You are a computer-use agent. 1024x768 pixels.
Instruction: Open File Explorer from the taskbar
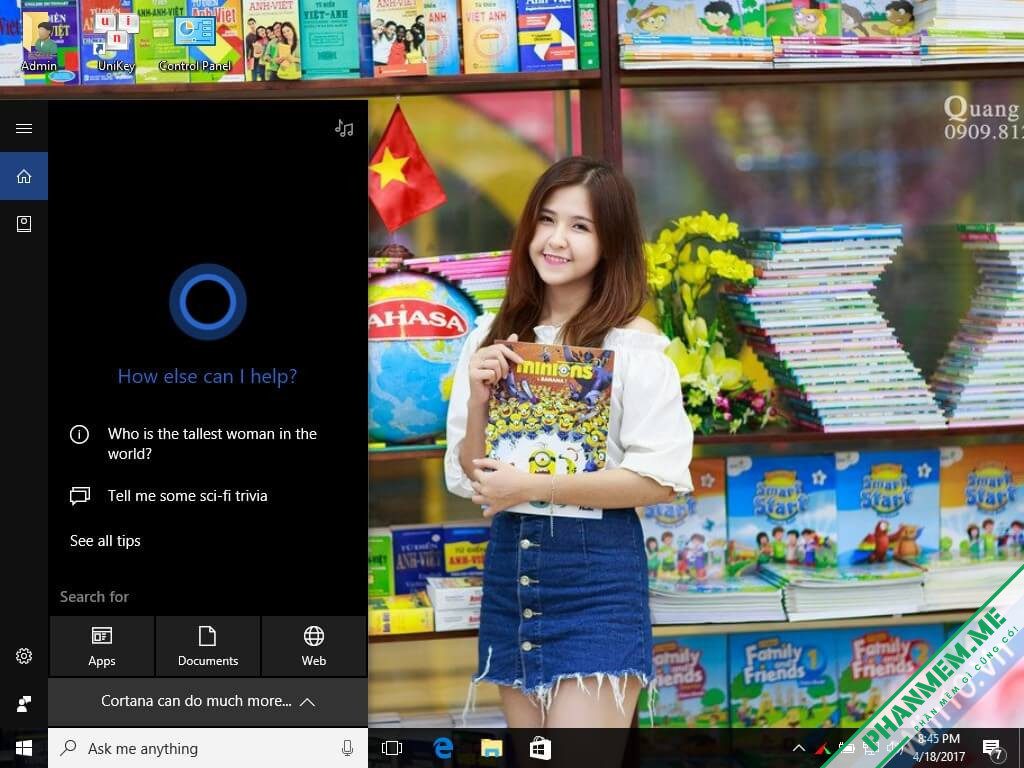[x=492, y=748]
